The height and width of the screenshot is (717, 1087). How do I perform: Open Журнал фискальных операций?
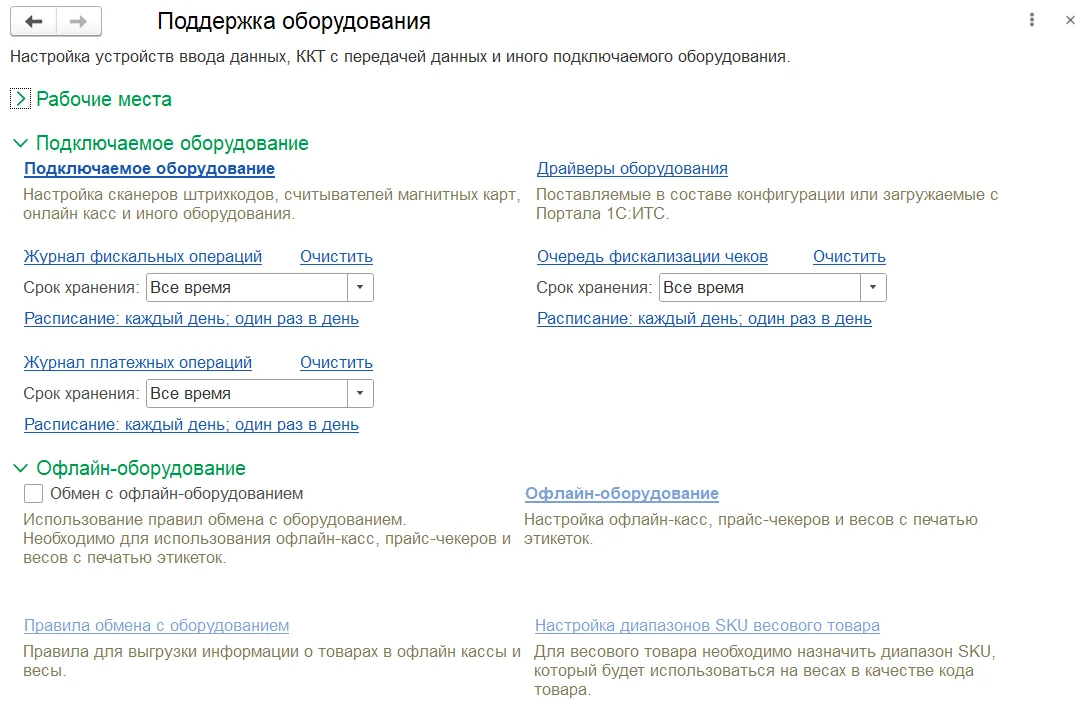(x=143, y=257)
